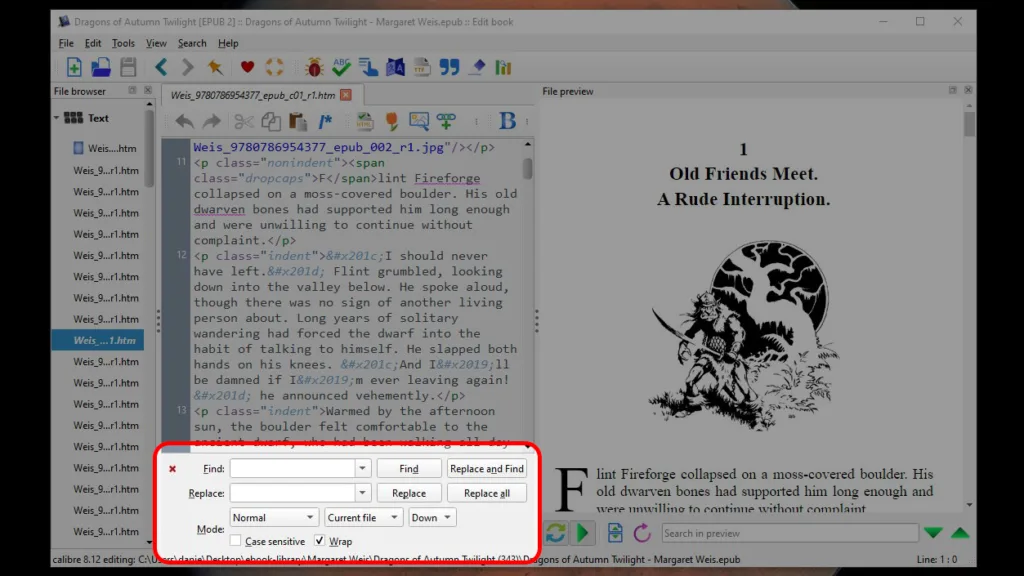Open the Smarten punctuation tool
The image size is (1024, 576).
pyautogui.click(x=449, y=67)
